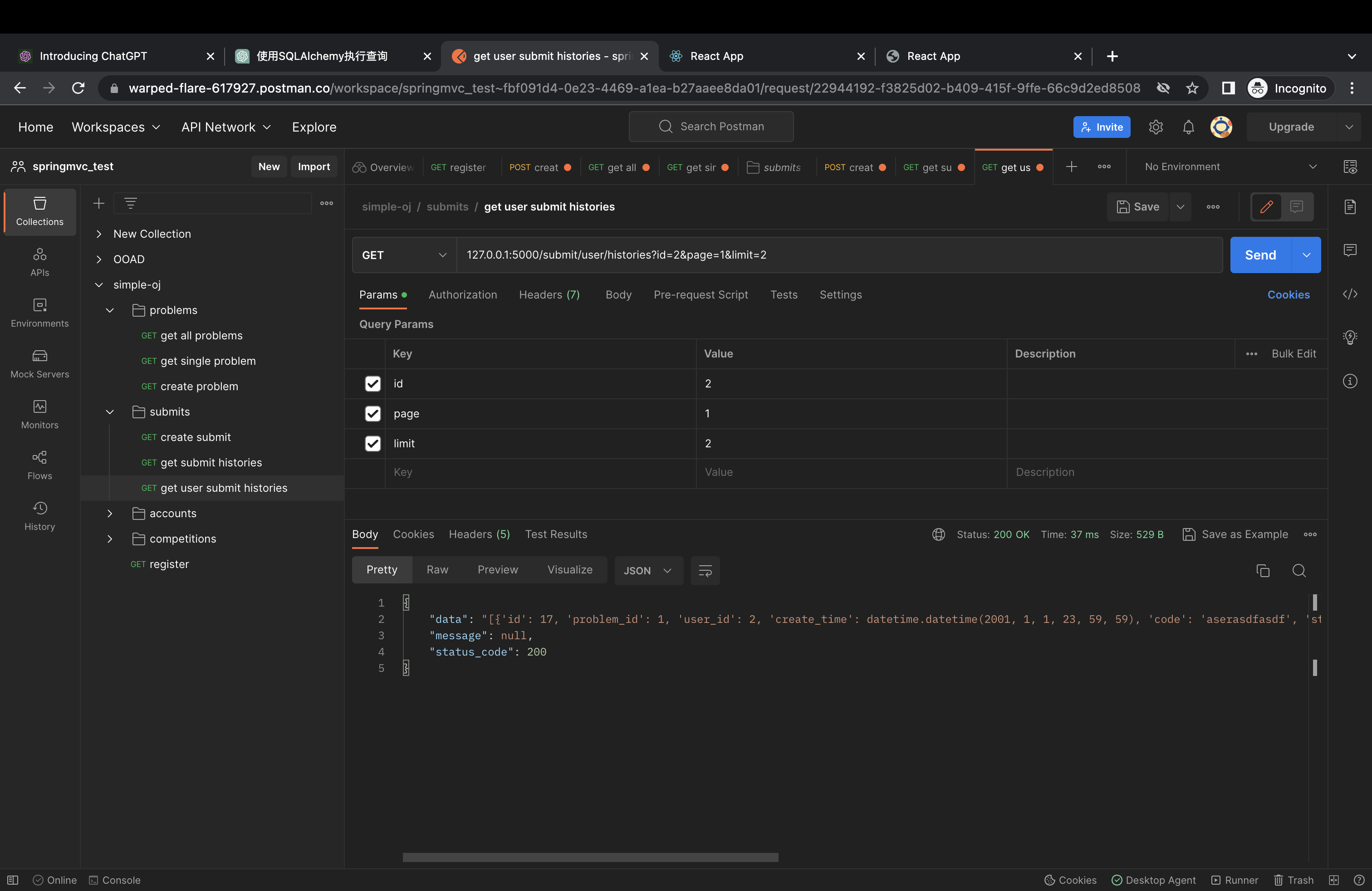Image resolution: width=1372 pixels, height=891 pixels.
Task: Switch to the Pre-request Script tab
Action: click(701, 294)
